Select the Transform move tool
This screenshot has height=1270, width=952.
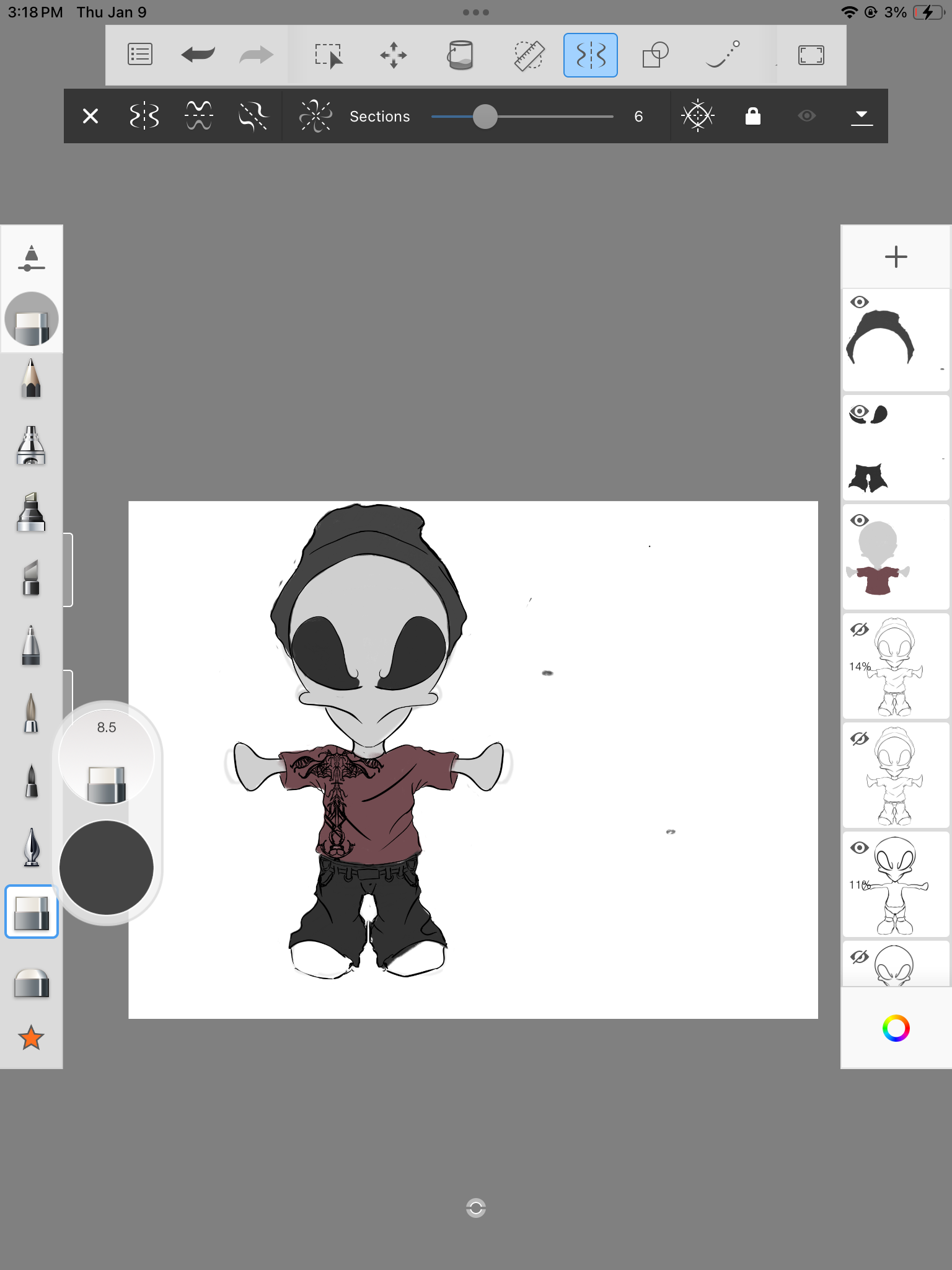(394, 55)
